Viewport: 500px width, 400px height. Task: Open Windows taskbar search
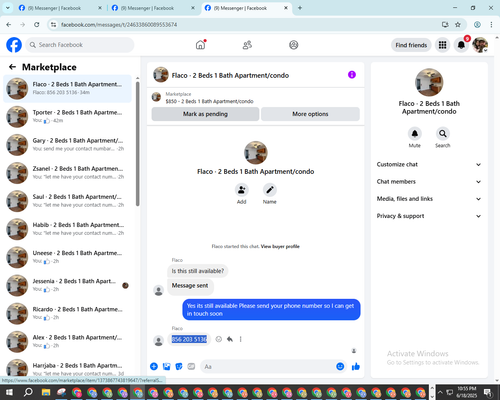28,392
